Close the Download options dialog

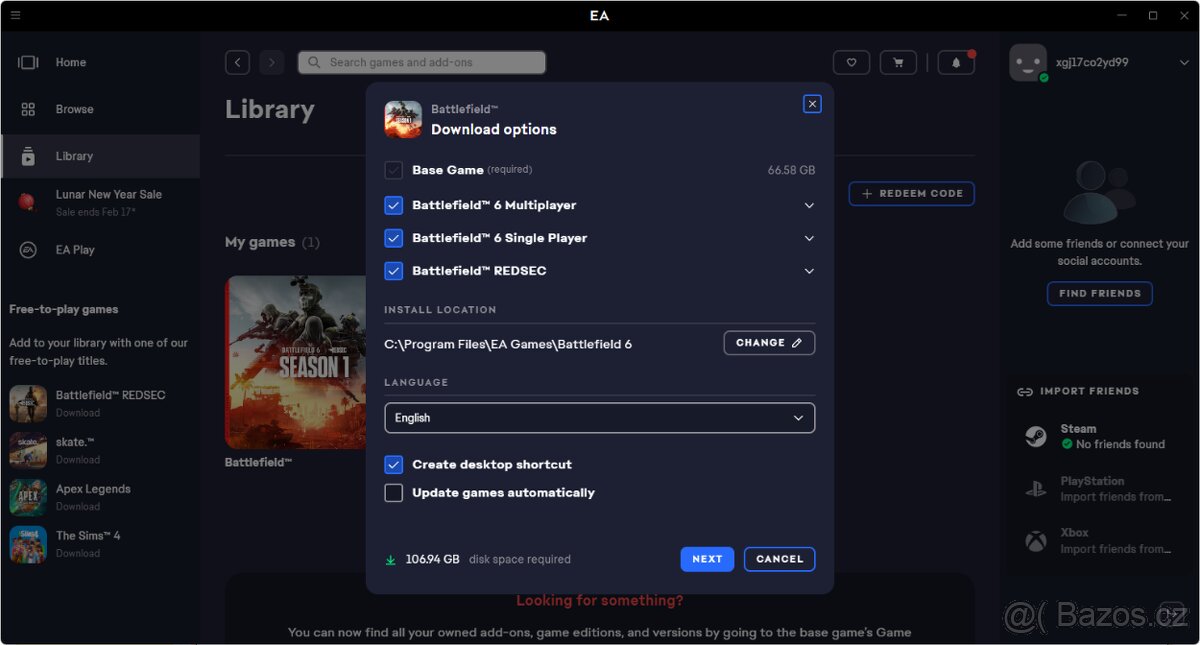pyautogui.click(x=812, y=104)
